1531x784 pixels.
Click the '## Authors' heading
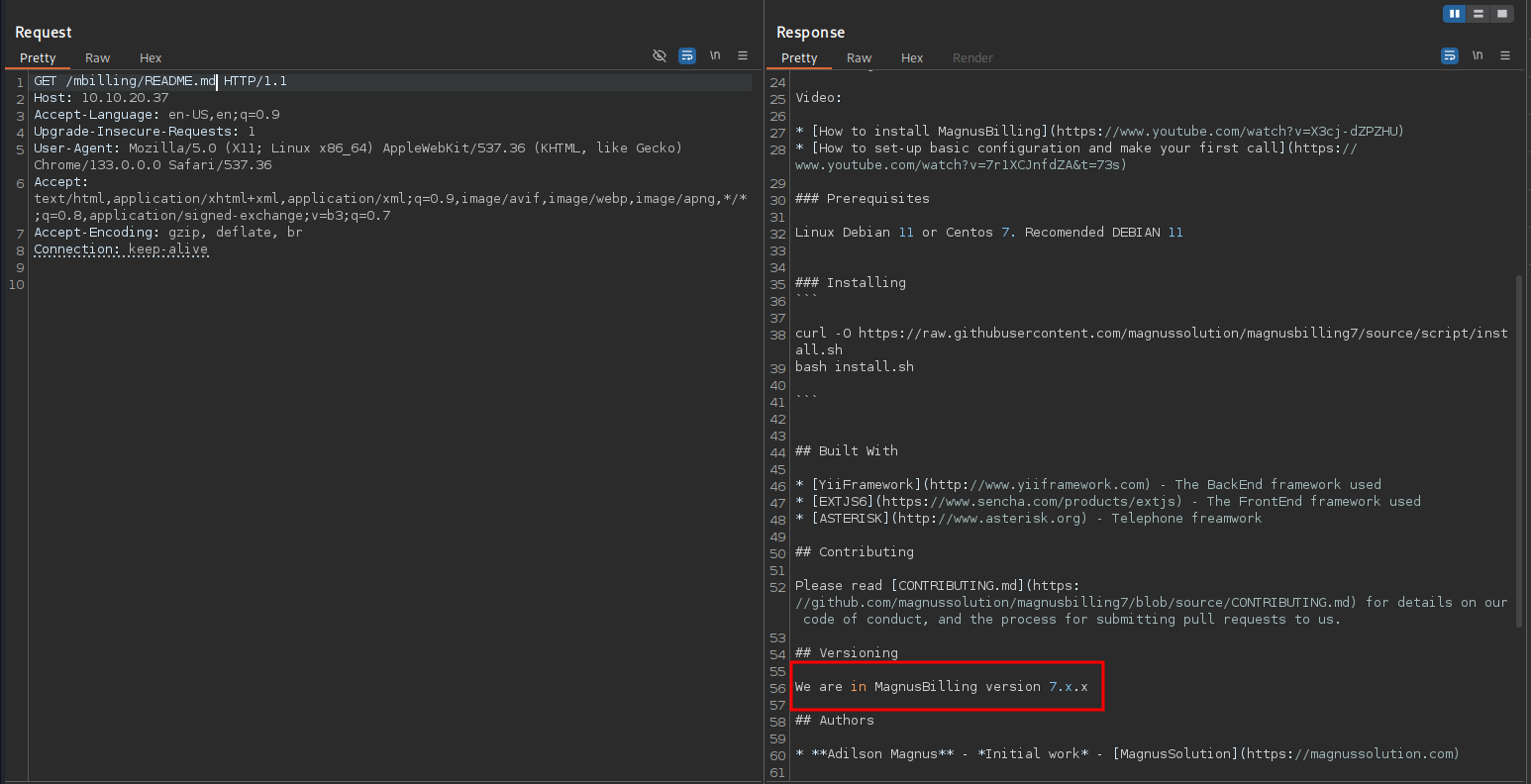(x=834, y=721)
